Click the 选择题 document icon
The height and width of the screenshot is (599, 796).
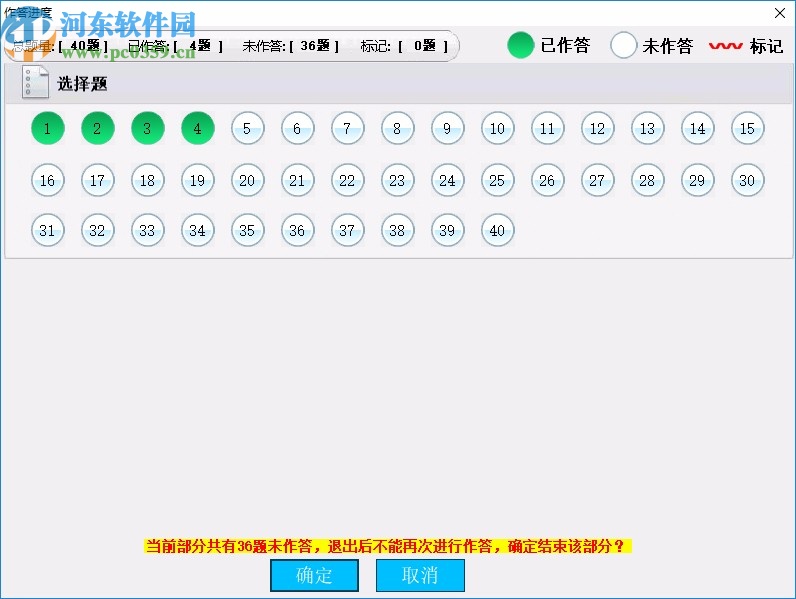tap(35, 83)
